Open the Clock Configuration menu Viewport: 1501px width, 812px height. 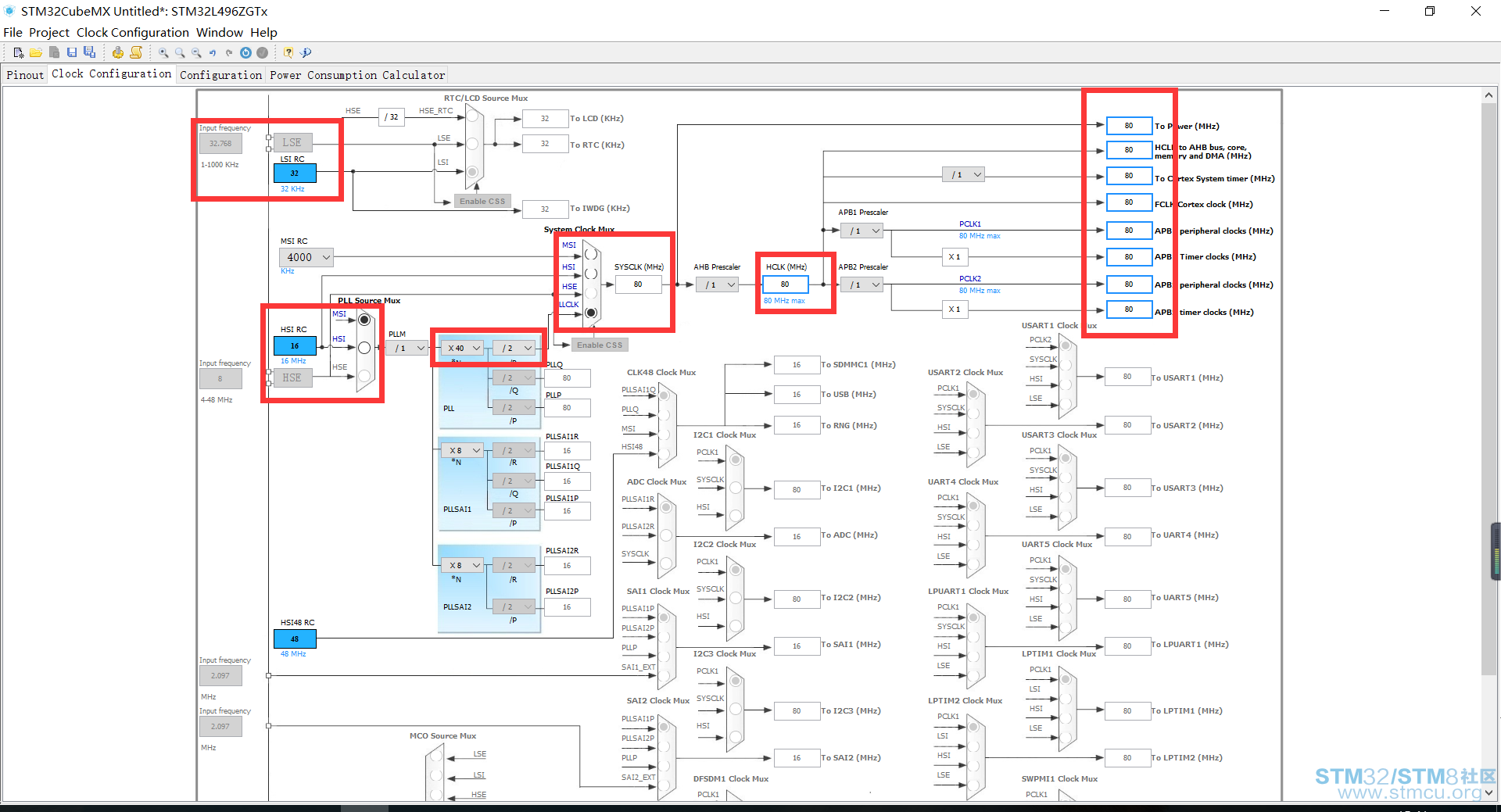pos(133,32)
